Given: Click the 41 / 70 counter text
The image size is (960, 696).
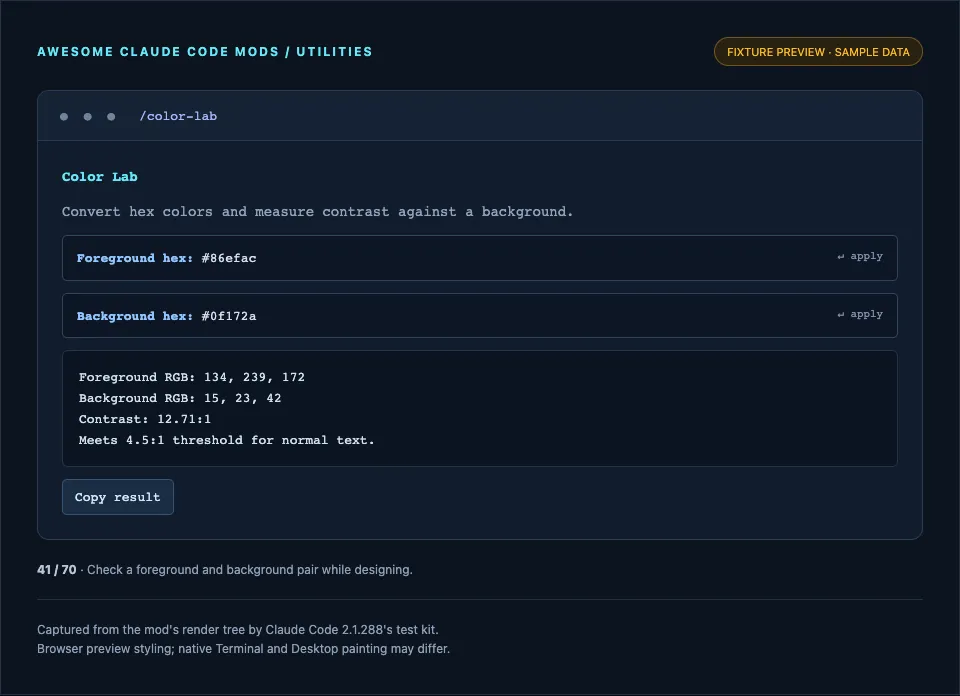Looking at the screenshot, I should click(56, 570).
